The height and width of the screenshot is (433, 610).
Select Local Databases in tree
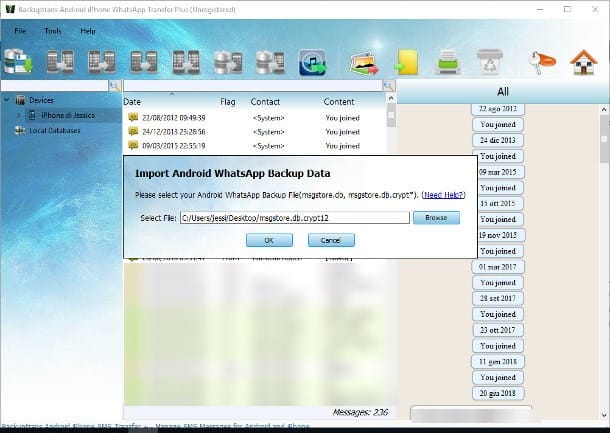54,131
